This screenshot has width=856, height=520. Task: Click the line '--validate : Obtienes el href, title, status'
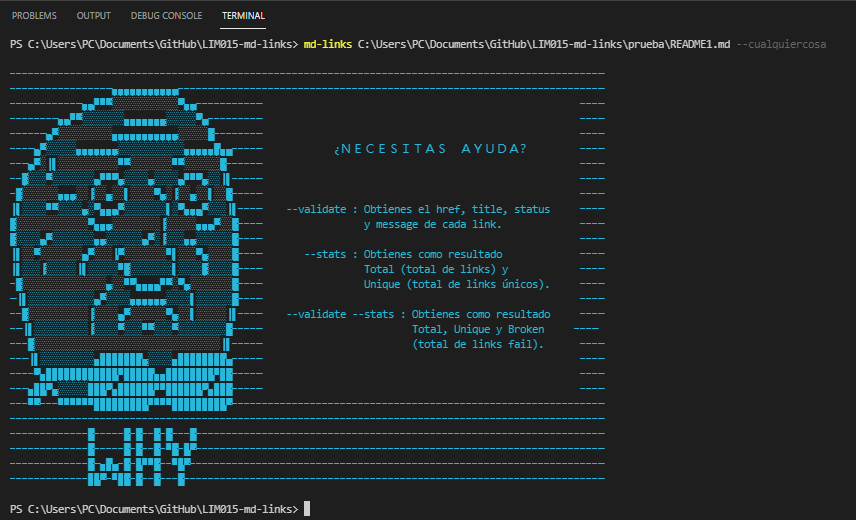tap(418, 209)
